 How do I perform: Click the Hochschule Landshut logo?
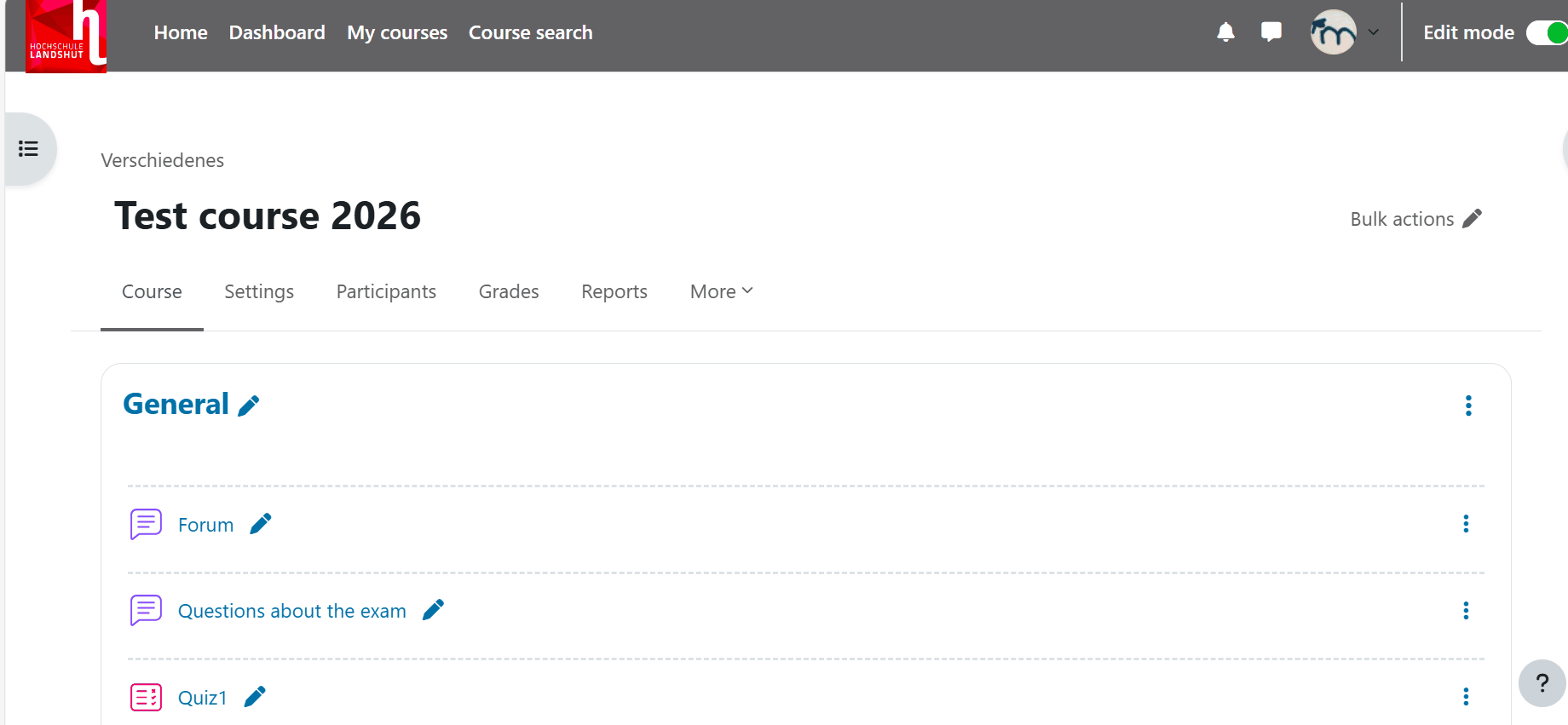(66, 37)
